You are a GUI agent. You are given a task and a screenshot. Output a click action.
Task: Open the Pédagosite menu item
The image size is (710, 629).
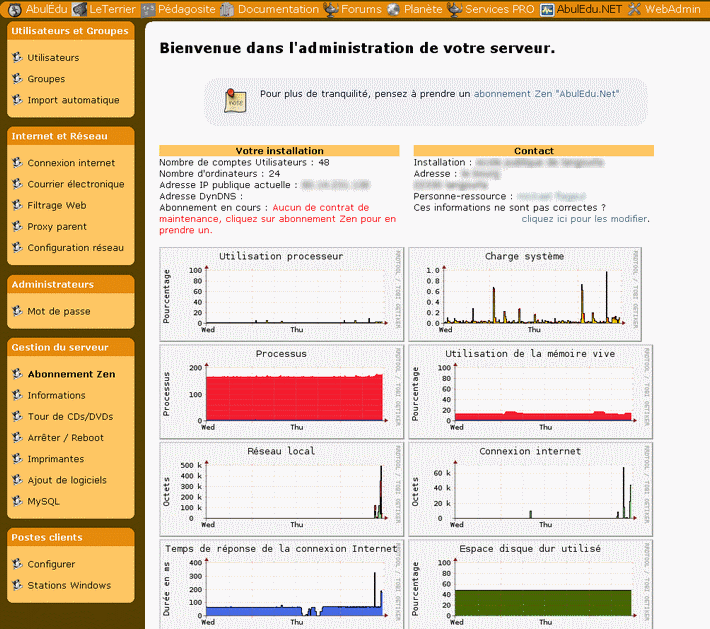point(187,9)
